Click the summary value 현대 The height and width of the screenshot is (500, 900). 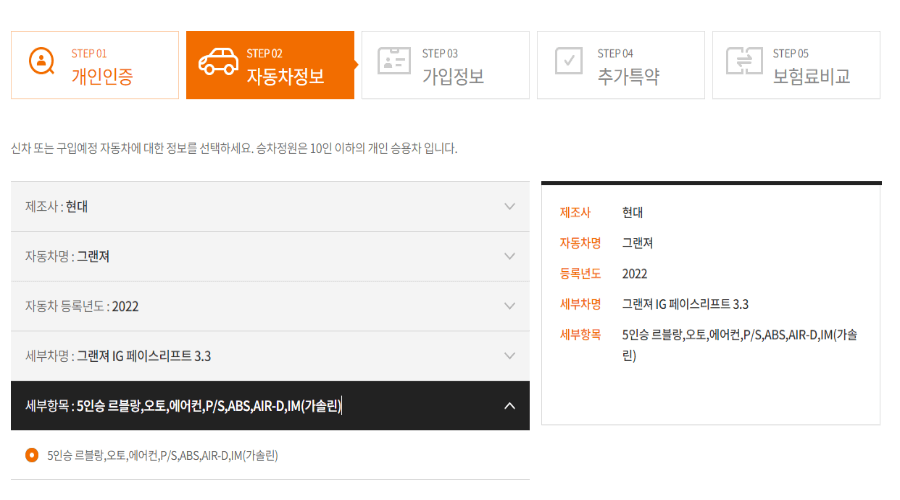[633, 212]
